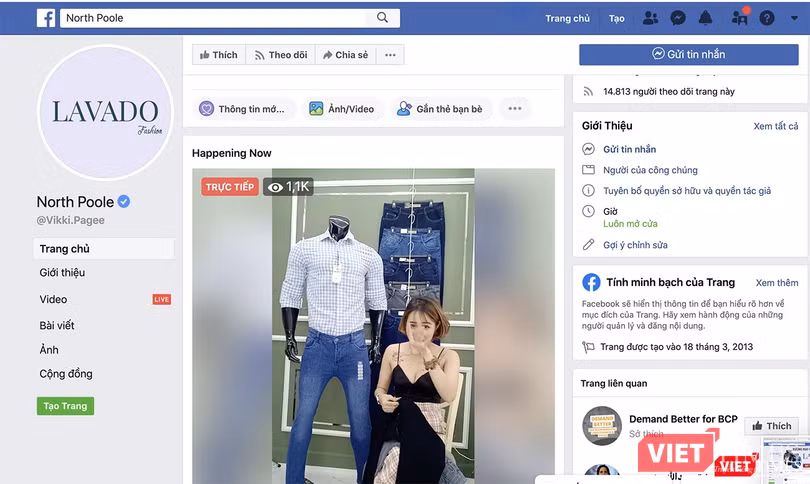Image resolution: width=810 pixels, height=484 pixels.
Task: Click Người của công chúng link
Action: point(650,170)
